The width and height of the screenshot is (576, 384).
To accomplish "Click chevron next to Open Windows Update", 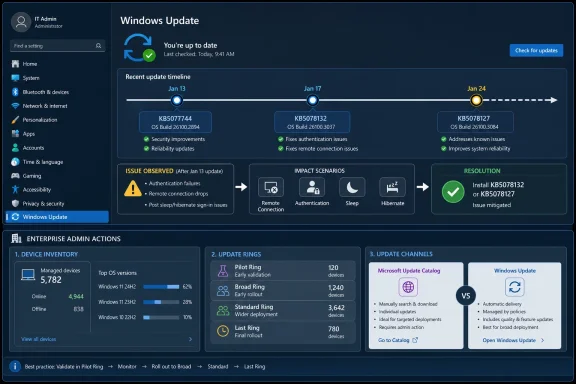I will point(543,340).
